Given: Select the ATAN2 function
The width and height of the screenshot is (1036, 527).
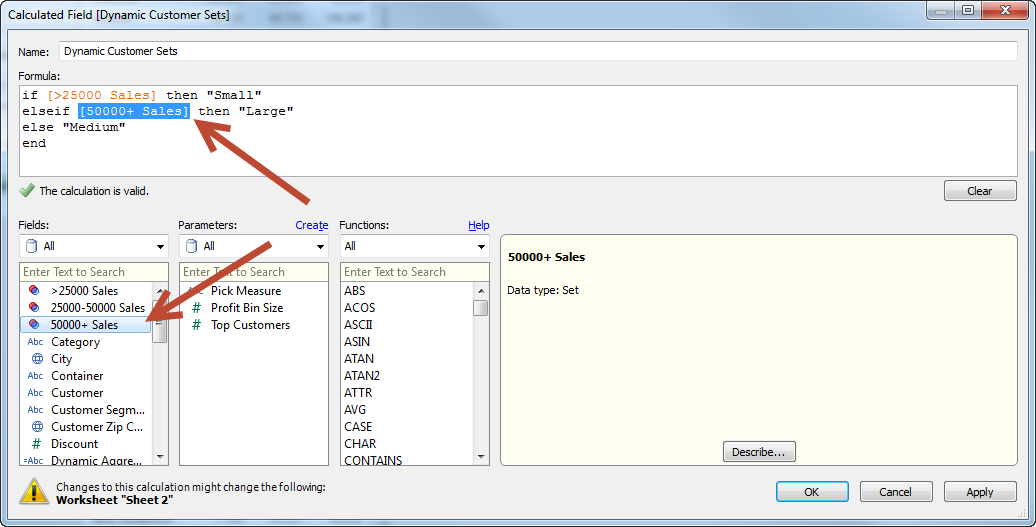Looking at the screenshot, I should [x=362, y=376].
